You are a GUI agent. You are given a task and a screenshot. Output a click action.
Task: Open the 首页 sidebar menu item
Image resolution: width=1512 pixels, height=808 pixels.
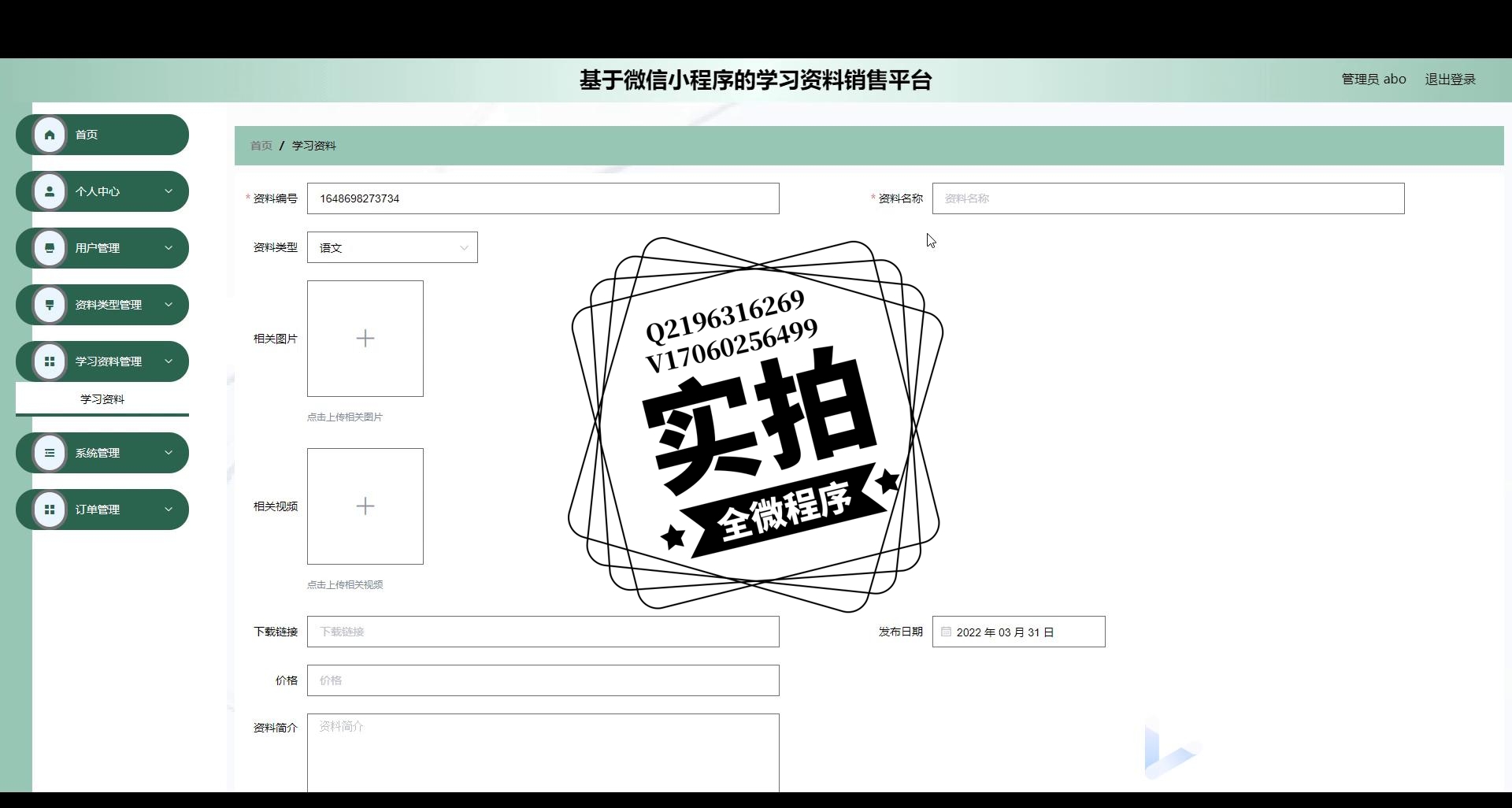point(102,135)
